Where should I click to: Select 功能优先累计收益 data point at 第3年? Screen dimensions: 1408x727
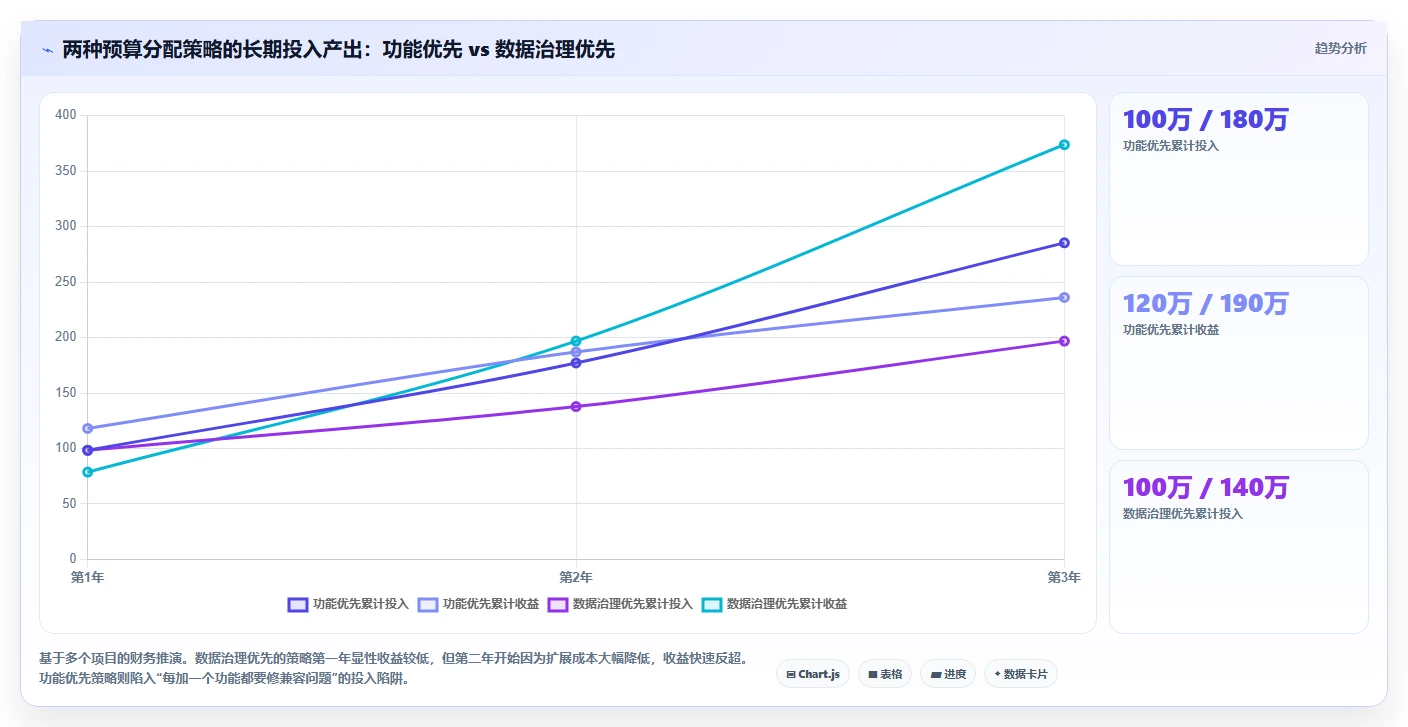pyautogui.click(x=1064, y=297)
